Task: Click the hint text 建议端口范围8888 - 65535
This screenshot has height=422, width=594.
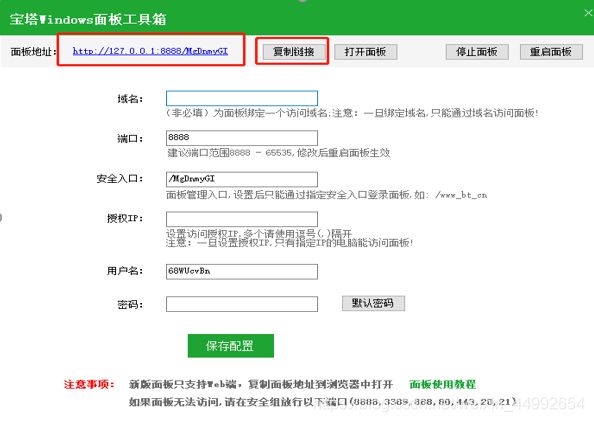Action: 278,153
